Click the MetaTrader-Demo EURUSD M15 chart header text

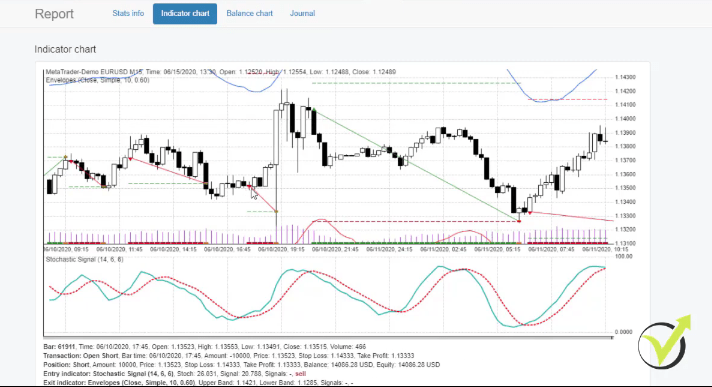(221, 72)
